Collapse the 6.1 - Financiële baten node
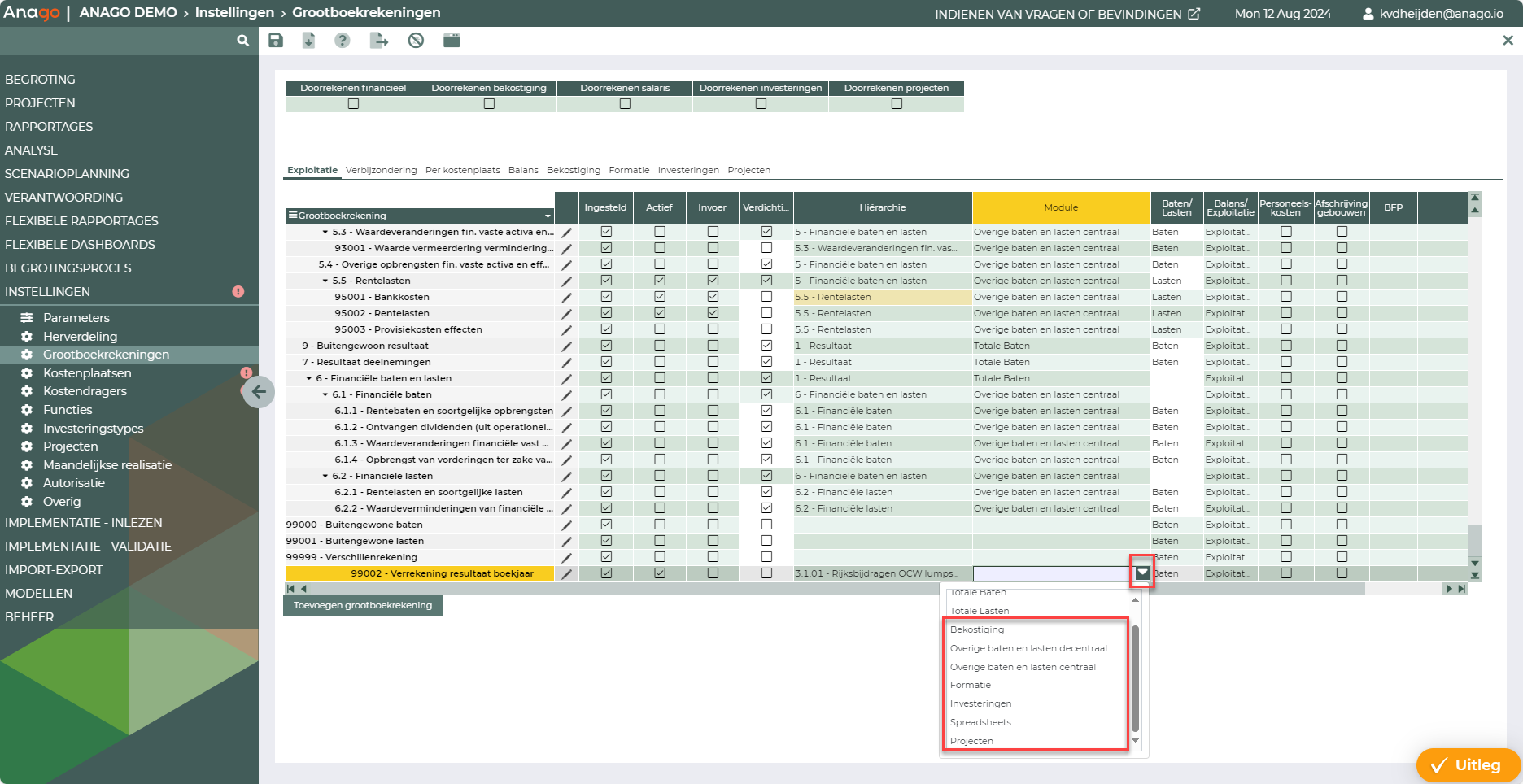The image size is (1523, 784). 325,394
